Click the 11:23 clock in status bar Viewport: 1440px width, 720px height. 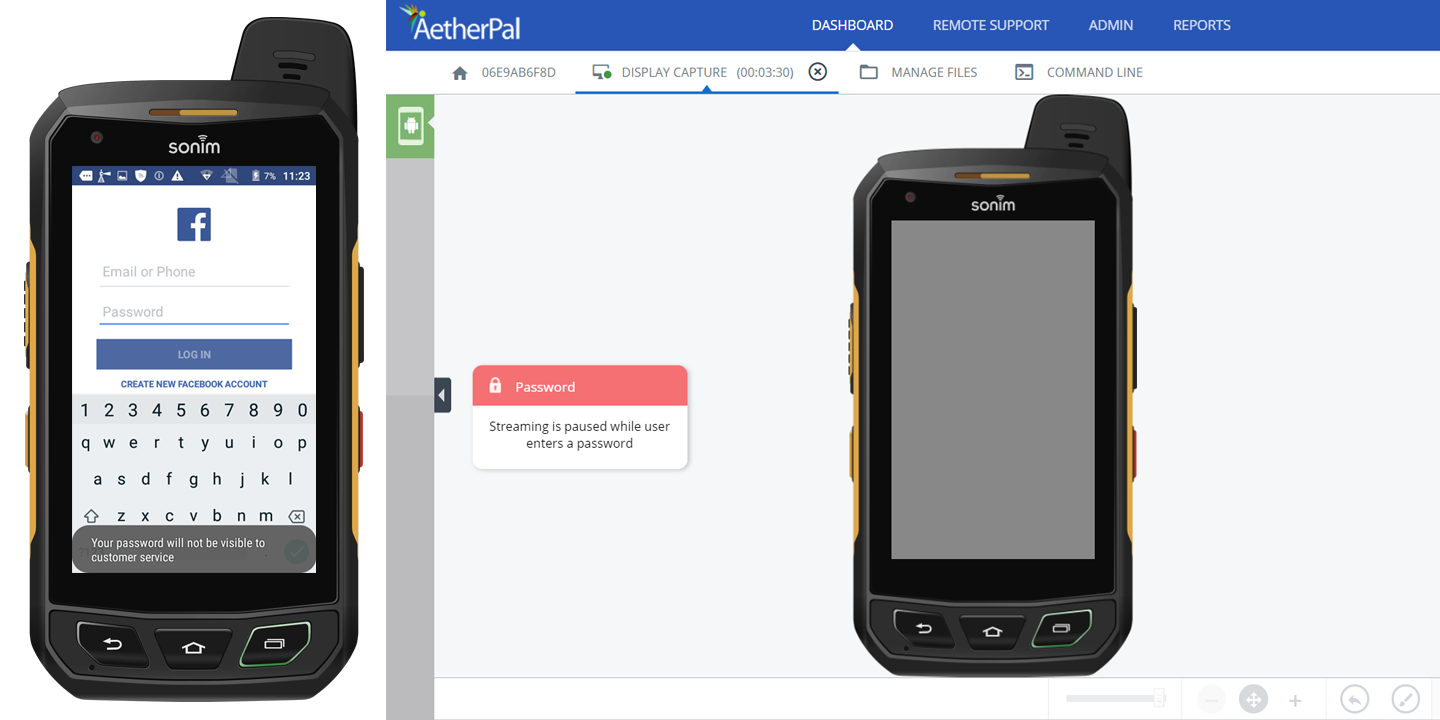[297, 176]
